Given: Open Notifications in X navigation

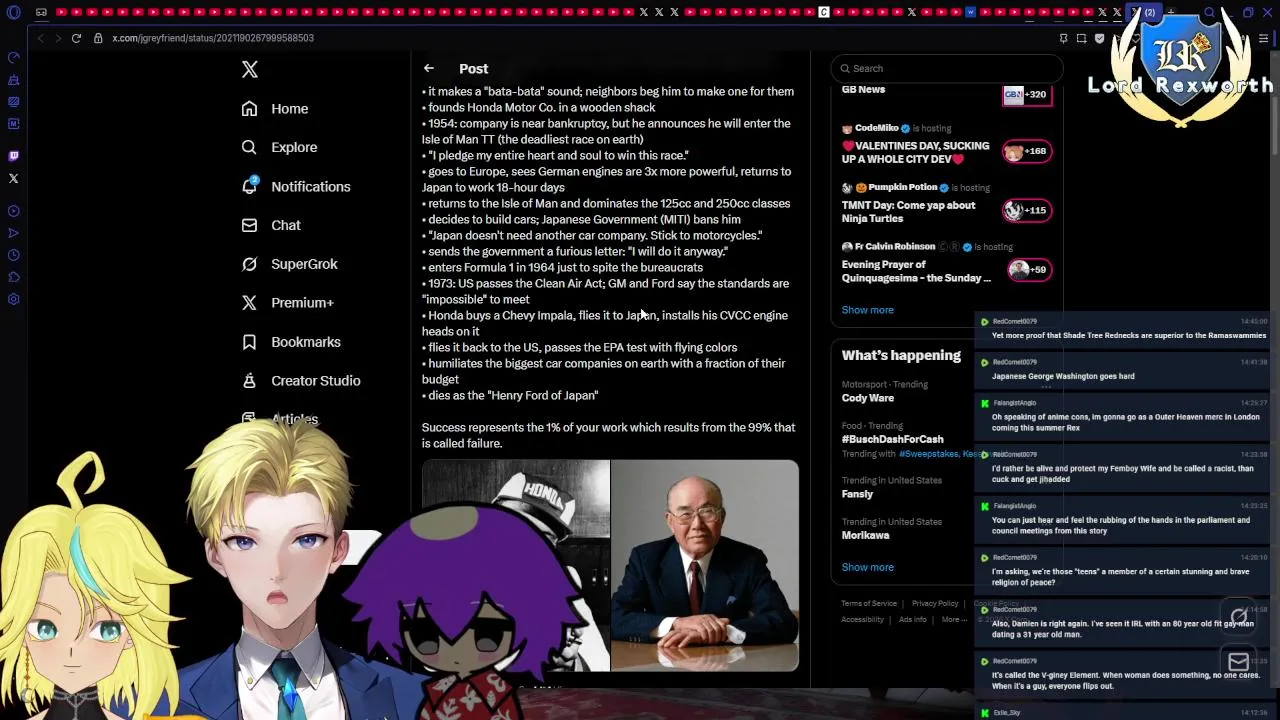Looking at the screenshot, I should [296, 187].
